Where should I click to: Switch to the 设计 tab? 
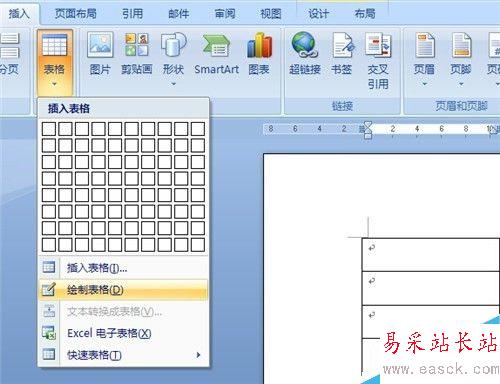tap(318, 14)
